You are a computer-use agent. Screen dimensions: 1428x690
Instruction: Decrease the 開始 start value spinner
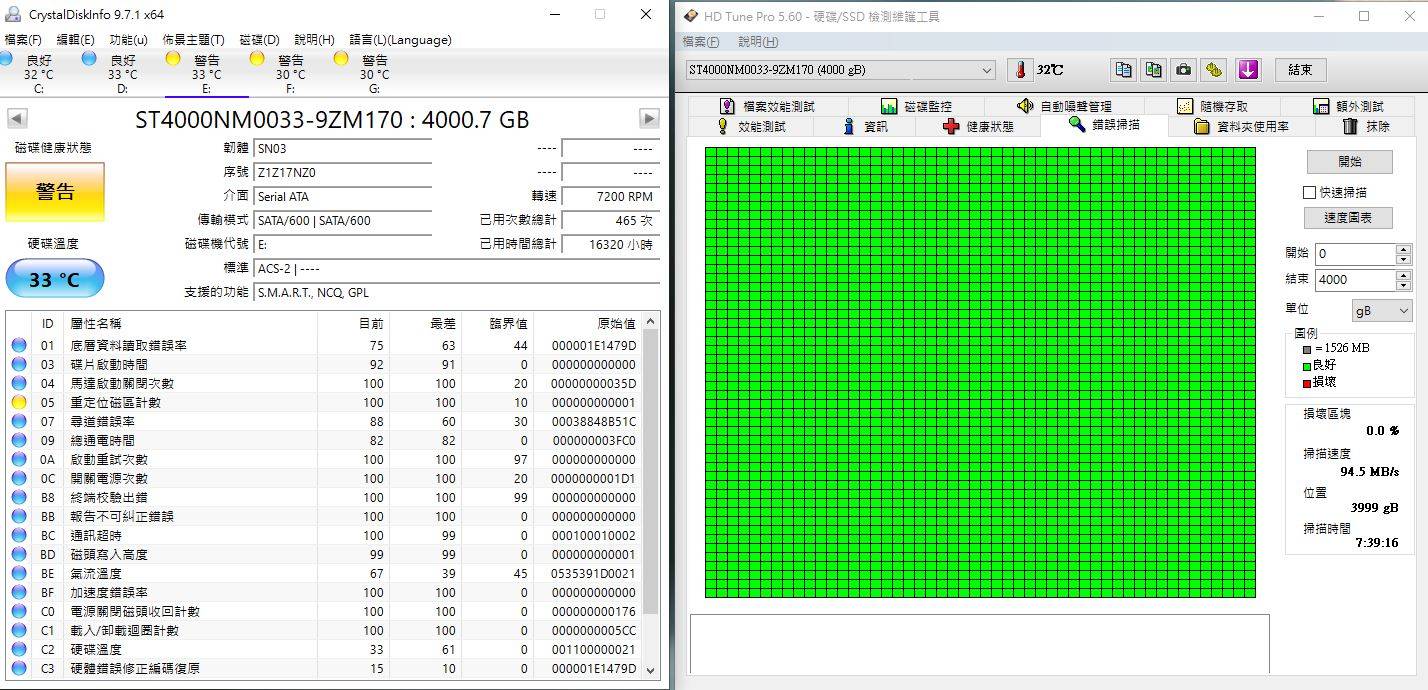point(1403,259)
